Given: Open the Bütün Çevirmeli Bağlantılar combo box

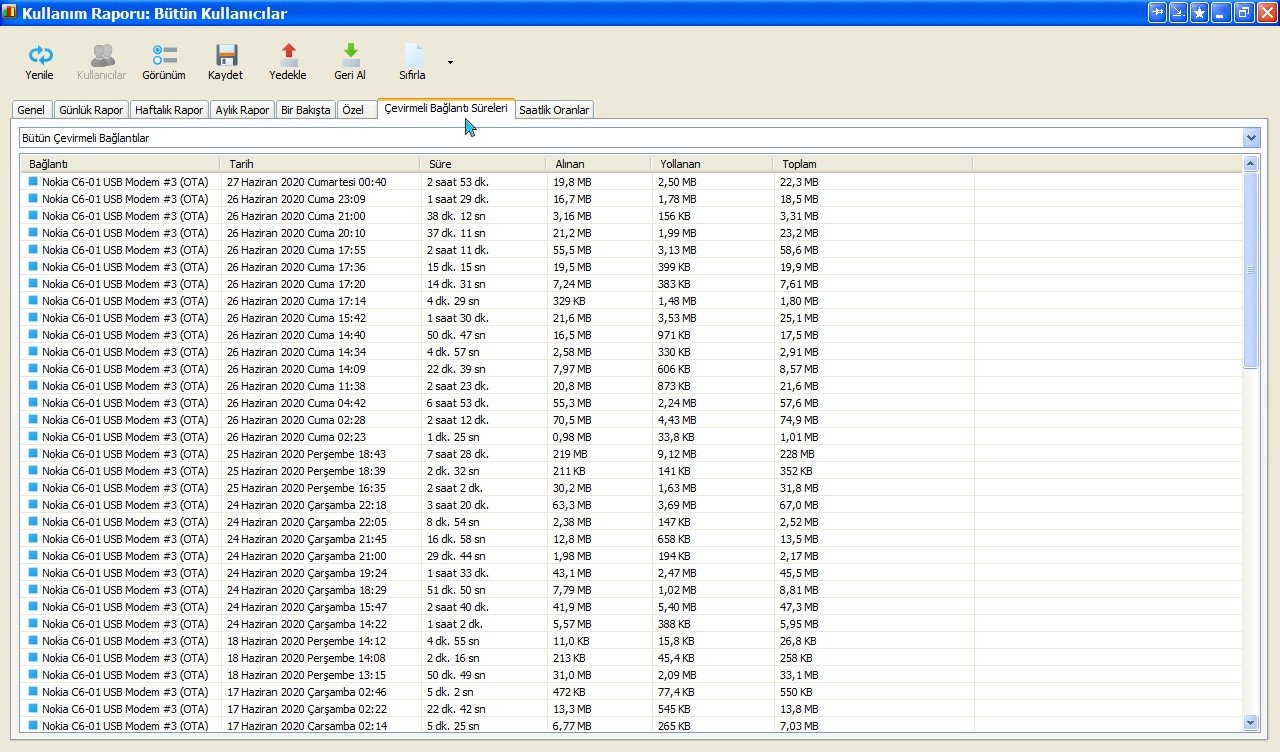Looking at the screenshot, I should coord(639,138).
